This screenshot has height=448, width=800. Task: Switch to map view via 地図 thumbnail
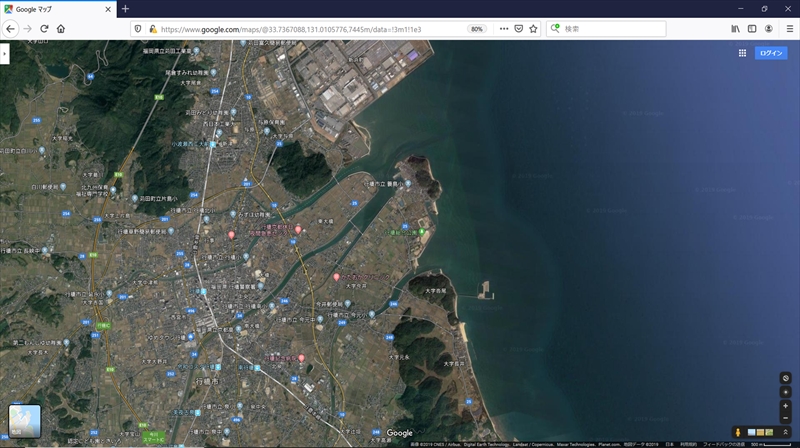pyautogui.click(x=24, y=421)
